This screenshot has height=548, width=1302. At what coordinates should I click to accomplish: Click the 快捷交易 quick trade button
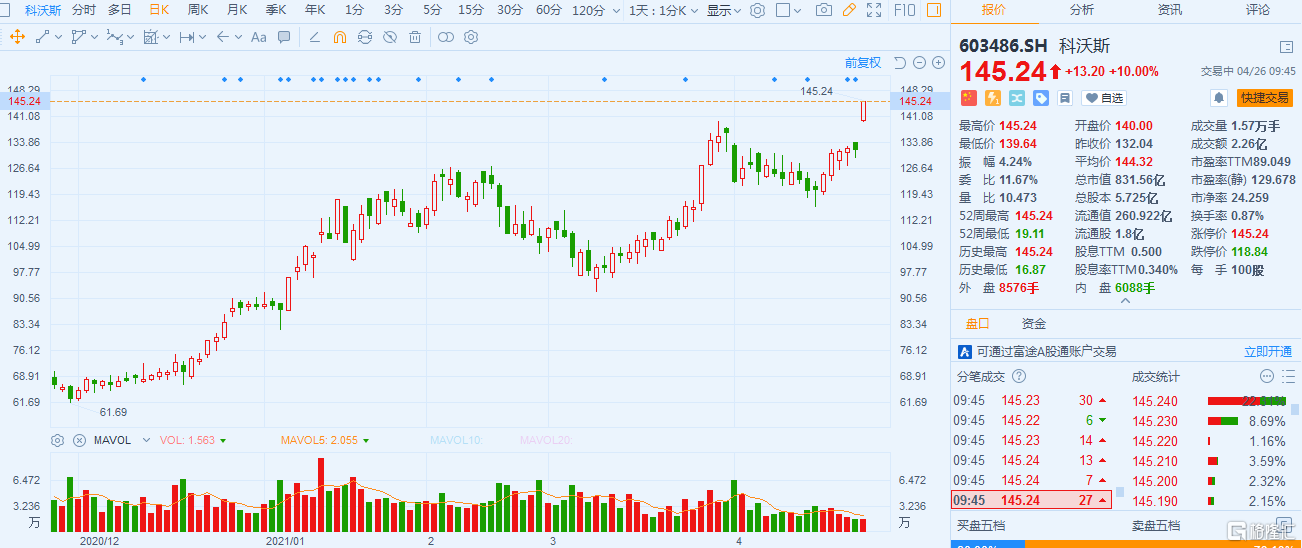tap(1264, 98)
